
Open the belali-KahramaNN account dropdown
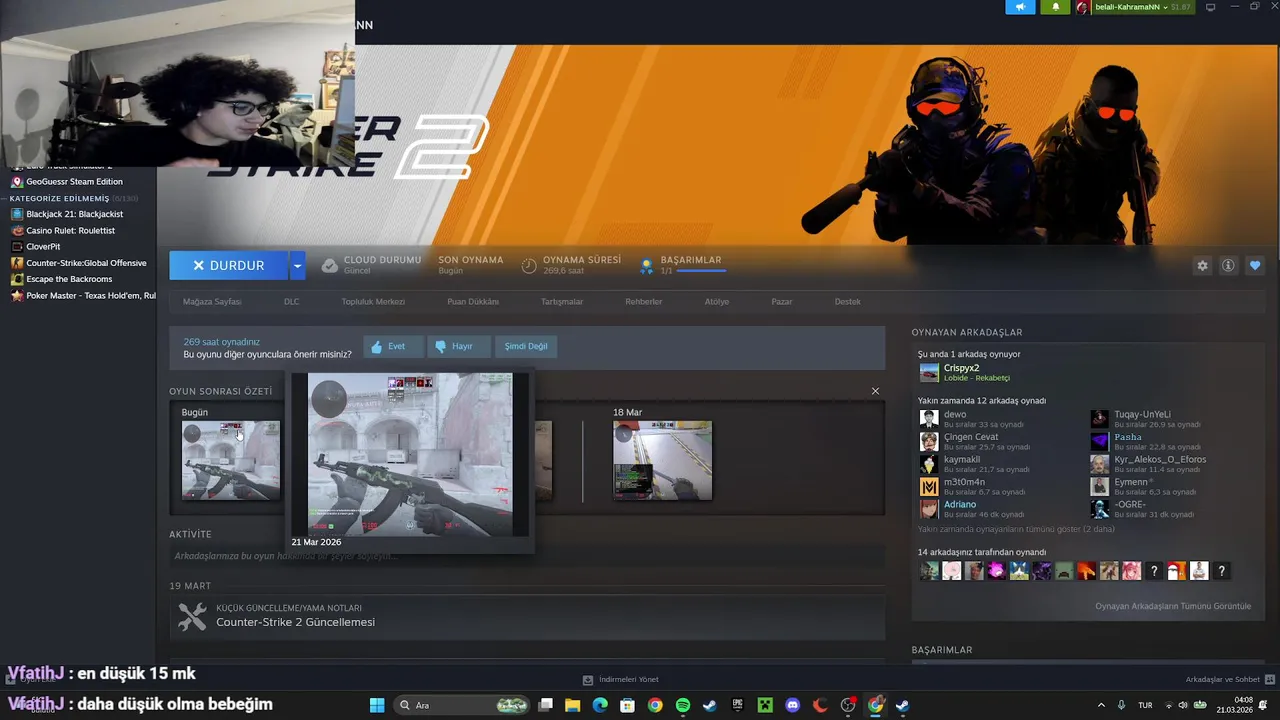click(x=1165, y=7)
